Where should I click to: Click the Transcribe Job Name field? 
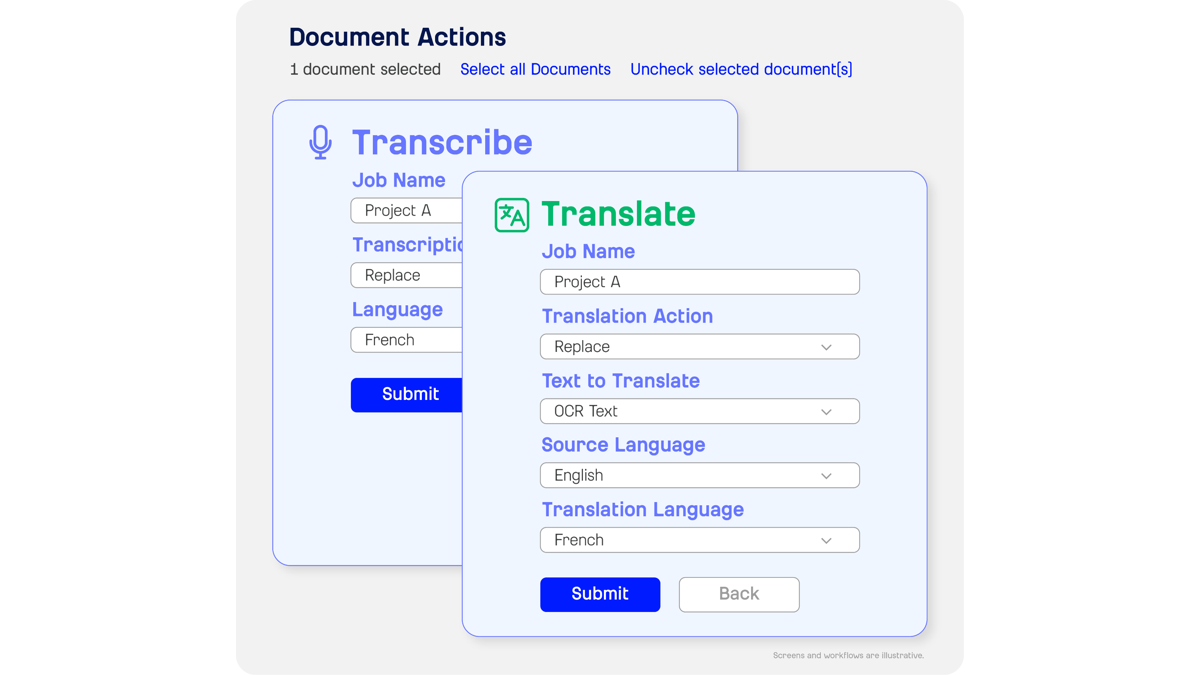(x=406, y=210)
